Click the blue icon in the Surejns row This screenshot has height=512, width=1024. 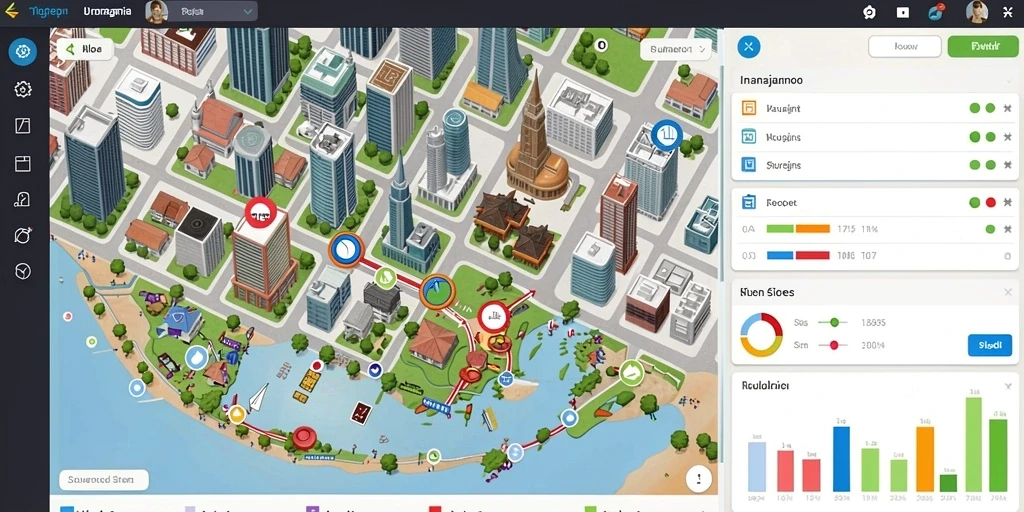pos(748,165)
